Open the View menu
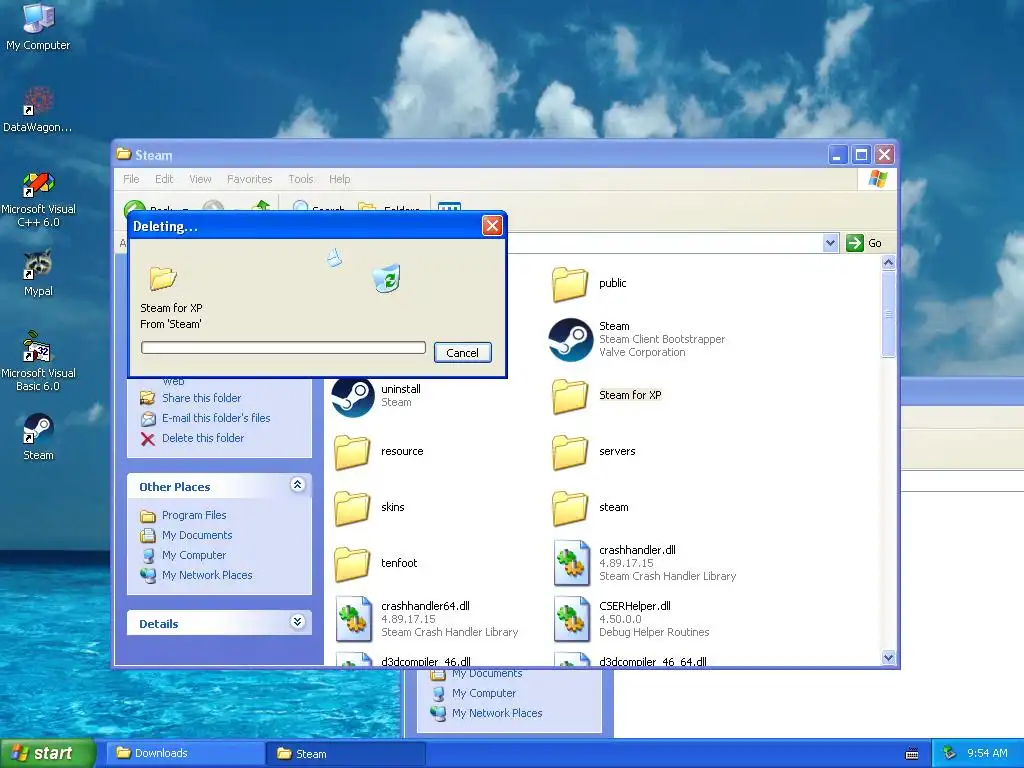 coord(200,179)
